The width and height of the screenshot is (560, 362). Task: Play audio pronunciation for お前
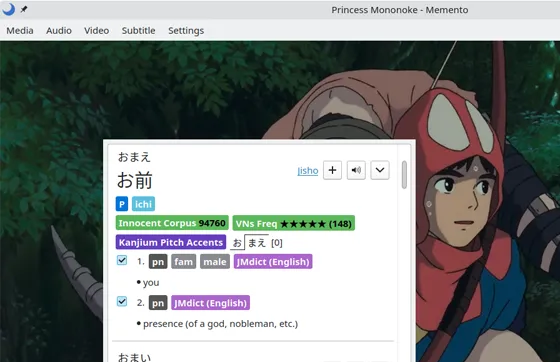pos(356,170)
